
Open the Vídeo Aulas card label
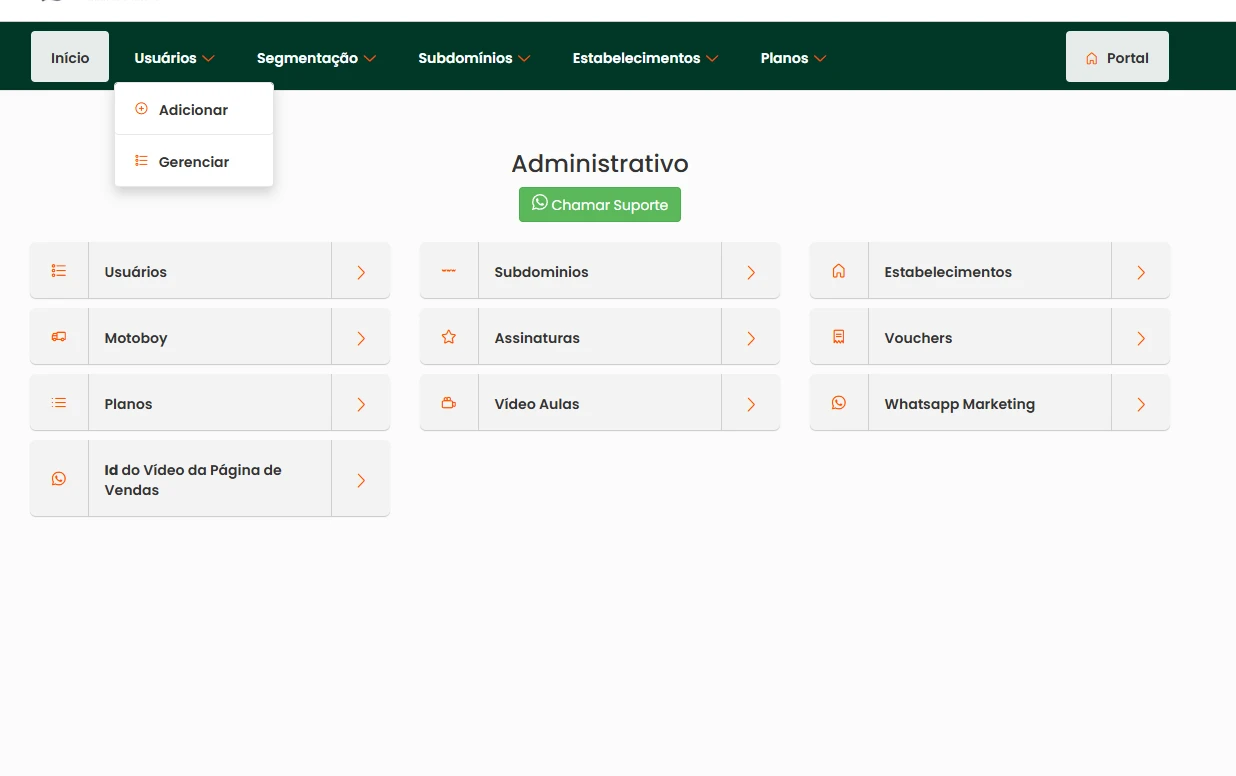[537, 404]
